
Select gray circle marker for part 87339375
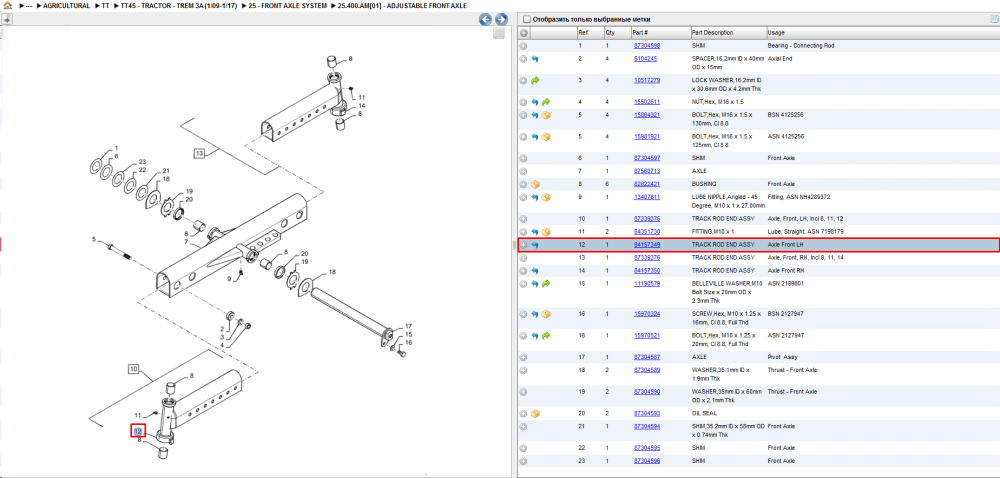point(524,219)
